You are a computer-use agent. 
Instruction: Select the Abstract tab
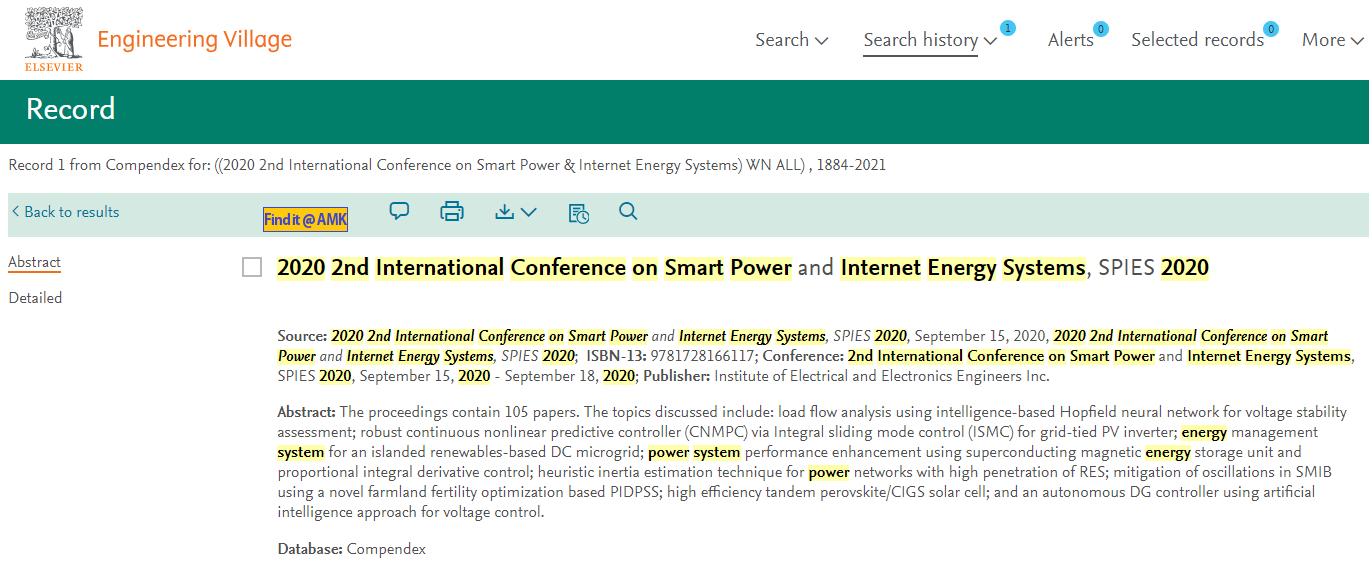(x=34, y=262)
